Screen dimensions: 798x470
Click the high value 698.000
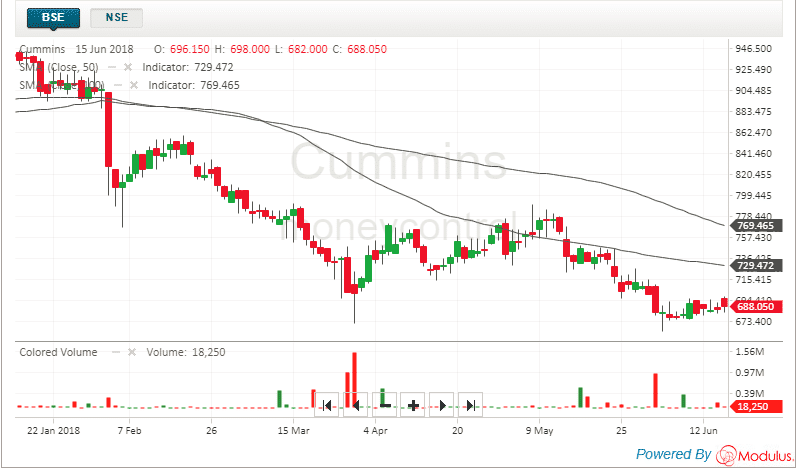tap(250, 49)
